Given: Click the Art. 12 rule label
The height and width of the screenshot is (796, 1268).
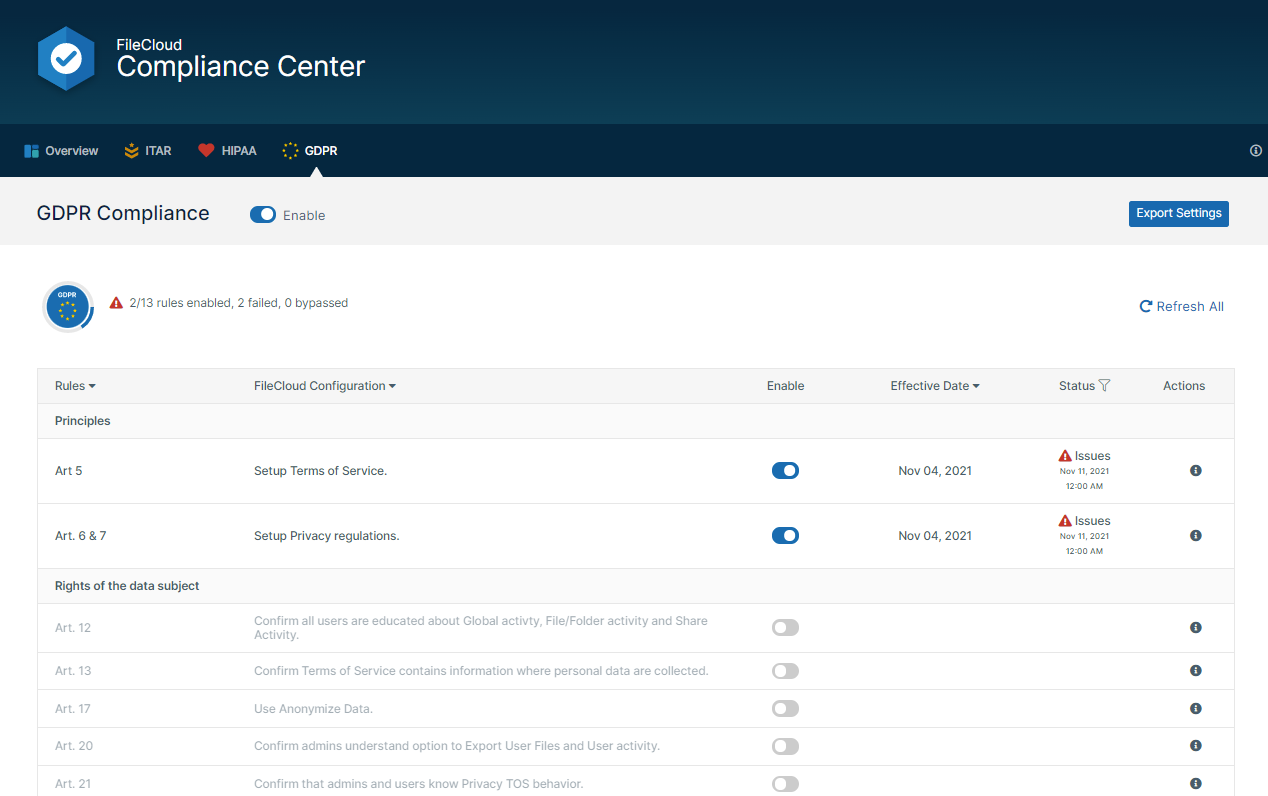Looking at the screenshot, I should 73,627.
